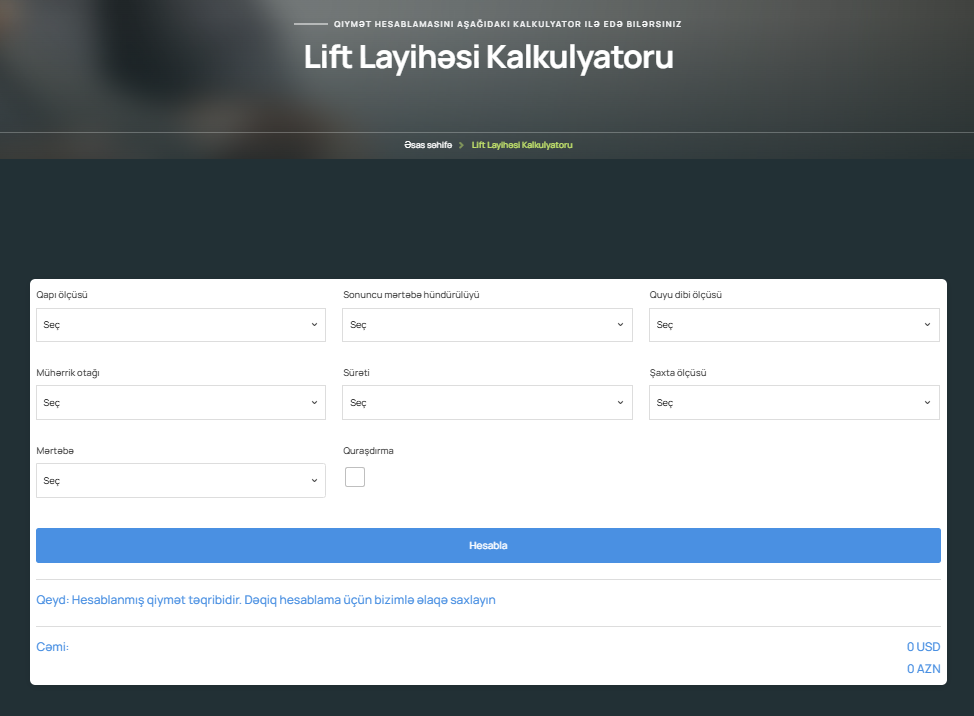Click the 0 USD total value
This screenshot has height=716, width=974.
tap(923, 646)
